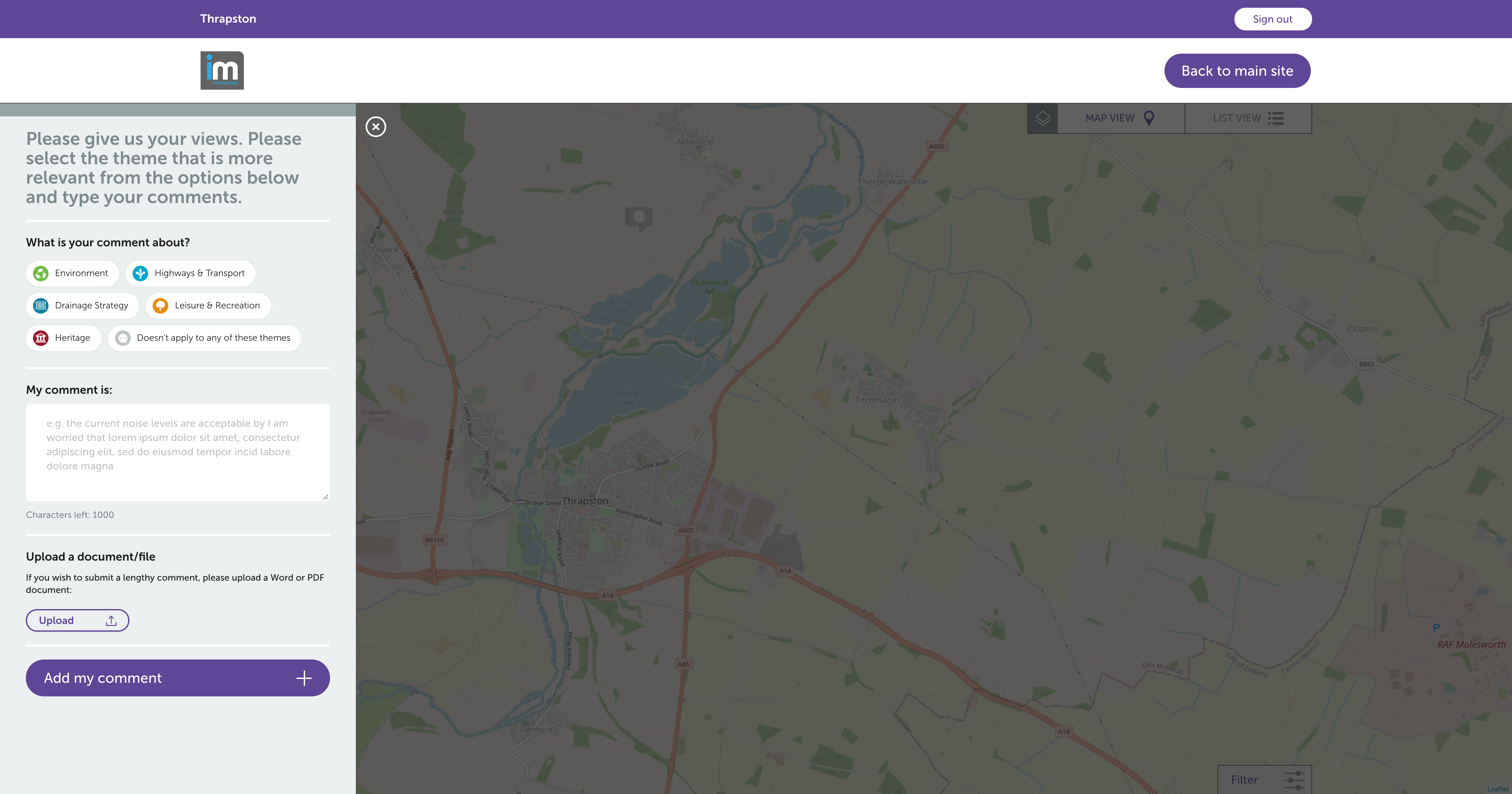Click the B662 road shield on map
The height and width of the screenshot is (794, 1512).
pyautogui.click(x=1366, y=364)
